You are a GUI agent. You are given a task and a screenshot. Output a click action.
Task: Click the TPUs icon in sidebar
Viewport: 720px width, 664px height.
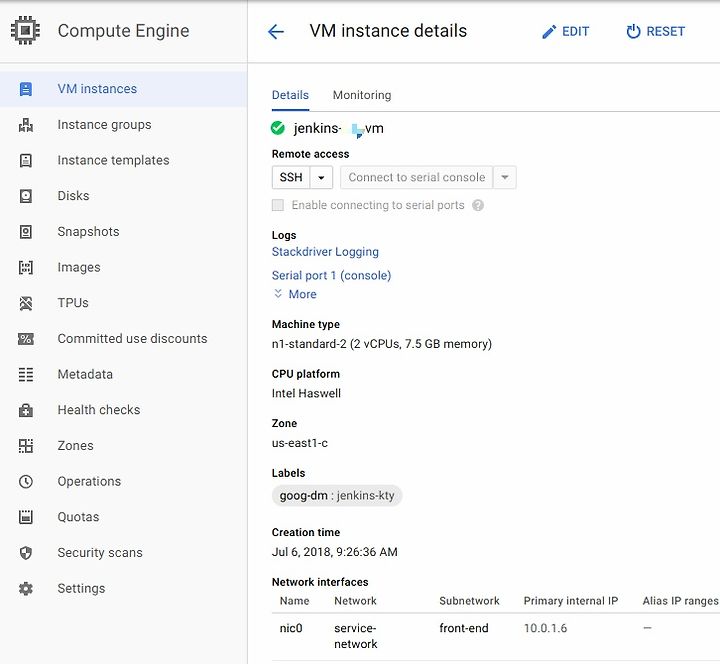(x=26, y=303)
